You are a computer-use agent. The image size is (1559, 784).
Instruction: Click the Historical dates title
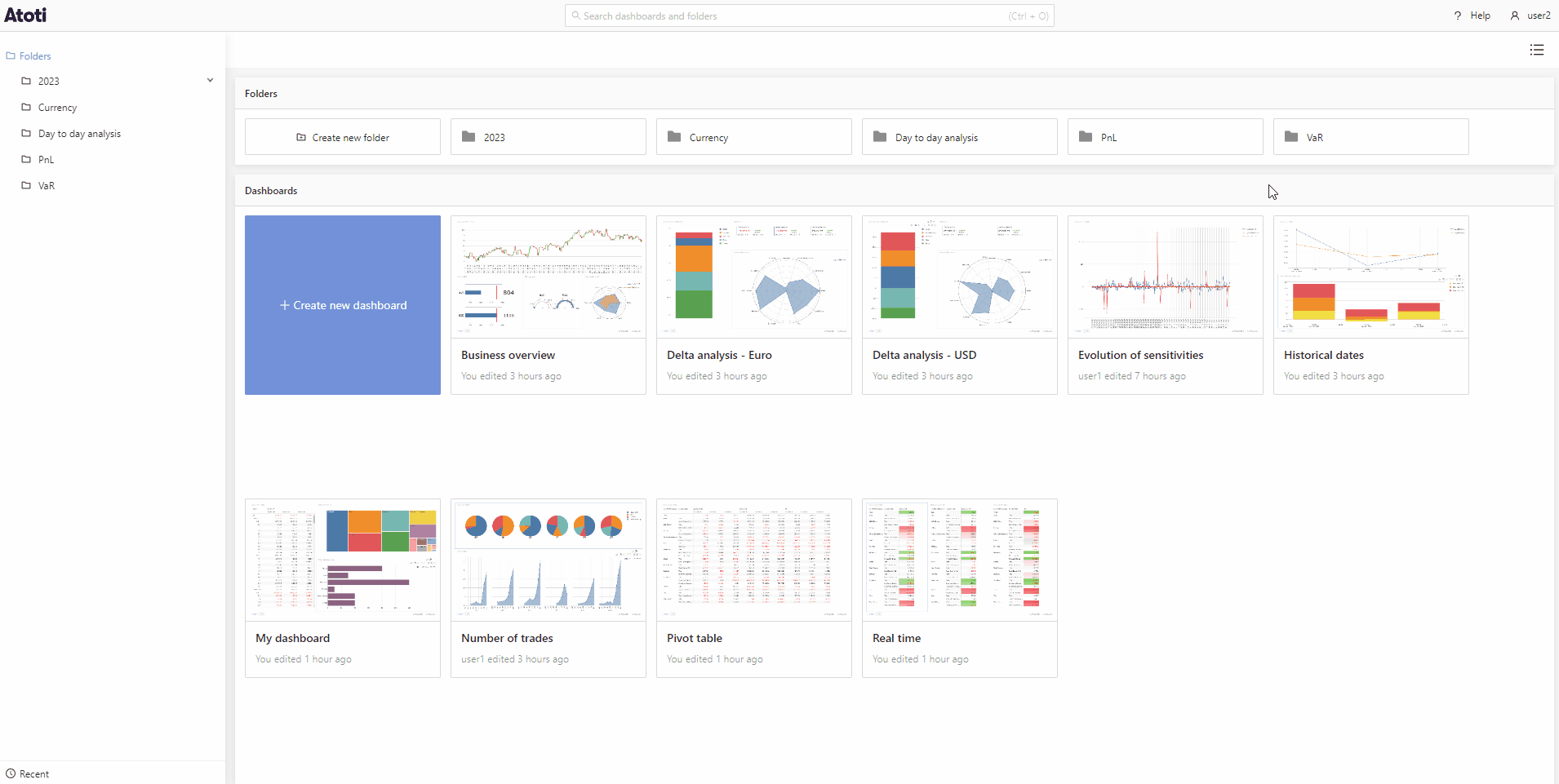point(1323,355)
